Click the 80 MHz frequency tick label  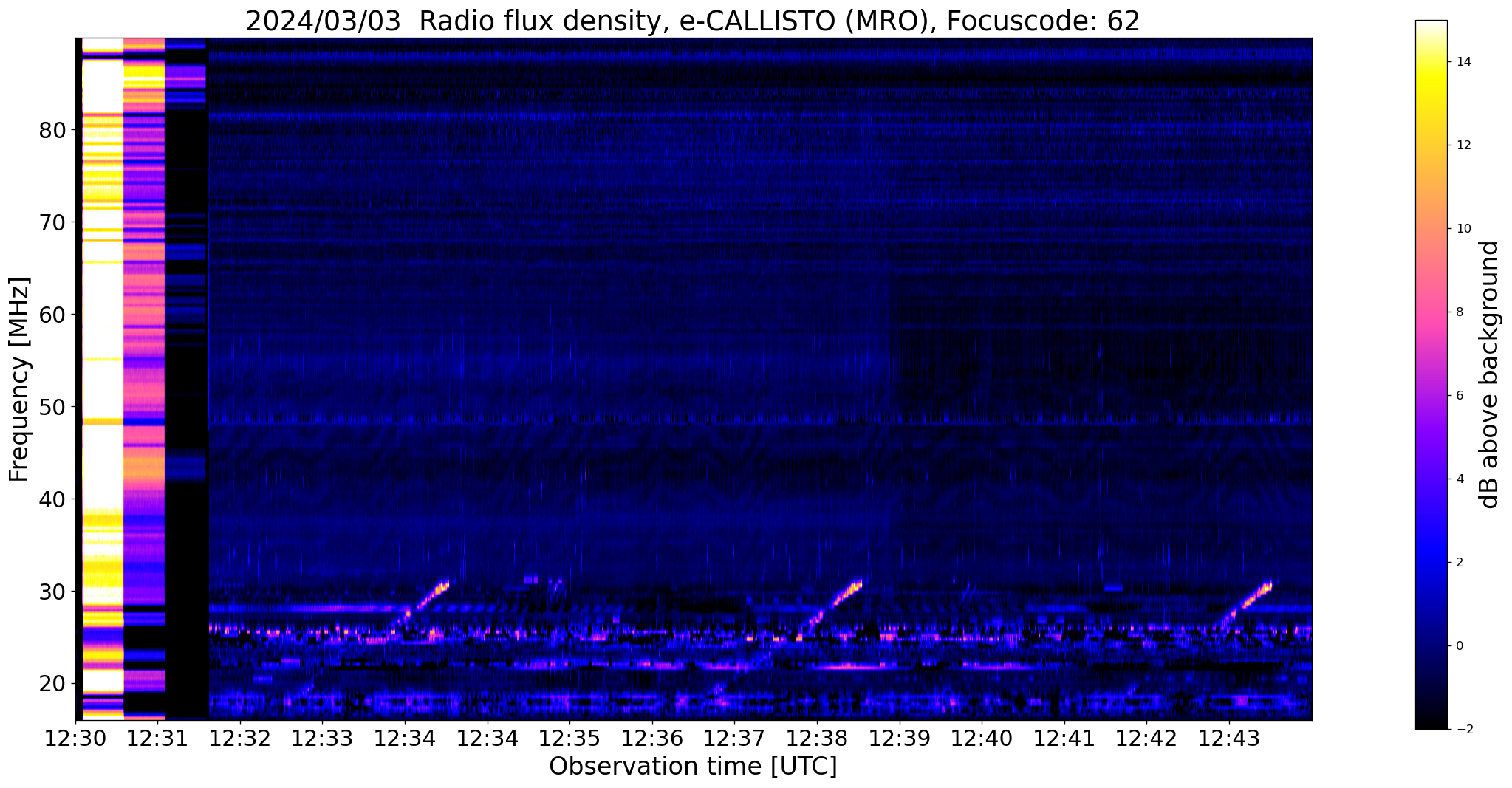52,131
